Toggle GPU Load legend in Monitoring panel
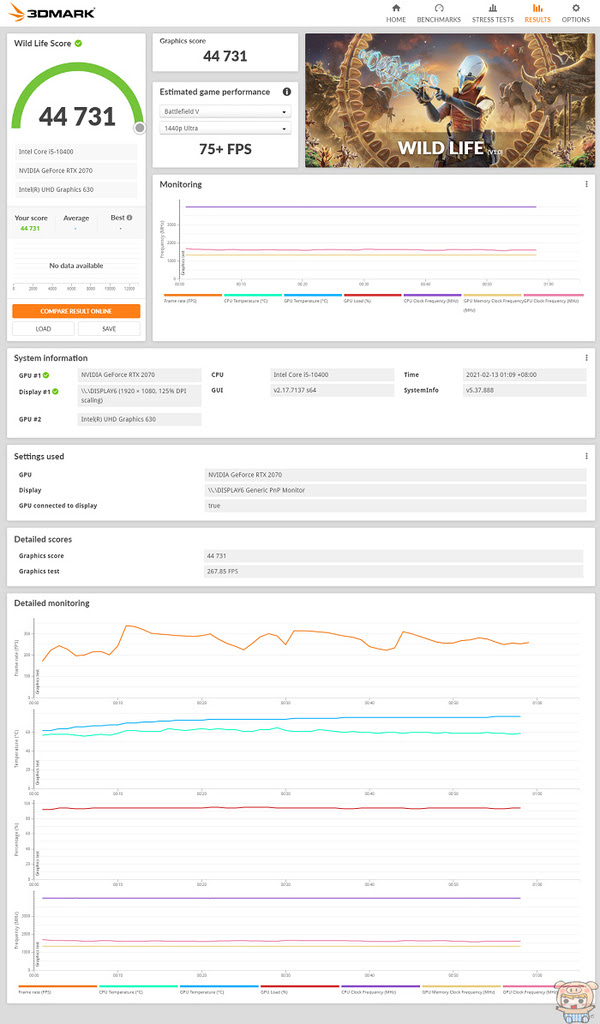Viewport: 600px width, 1024px height. (372, 298)
